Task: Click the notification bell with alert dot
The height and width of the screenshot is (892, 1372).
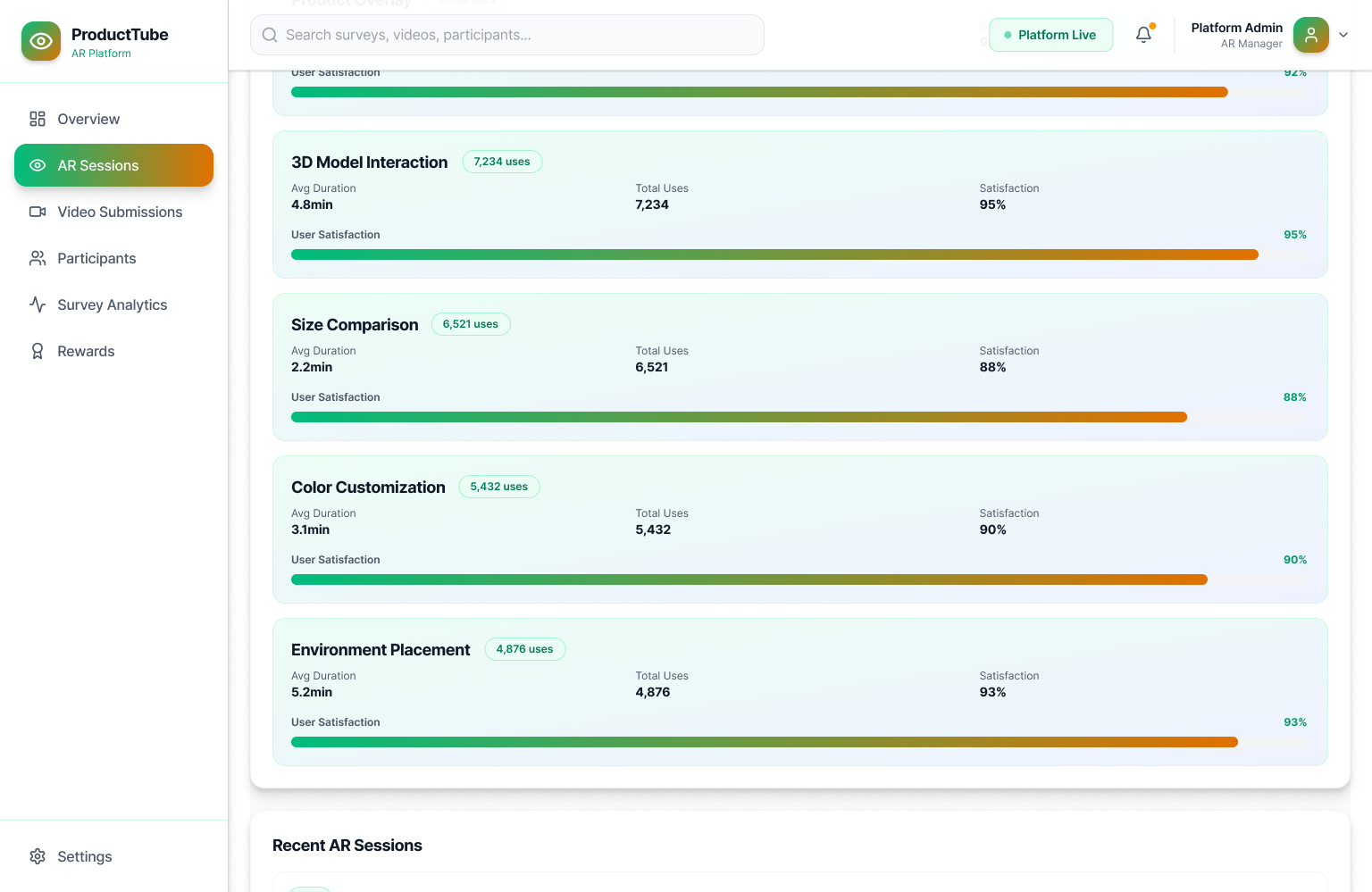Action: point(1143,34)
